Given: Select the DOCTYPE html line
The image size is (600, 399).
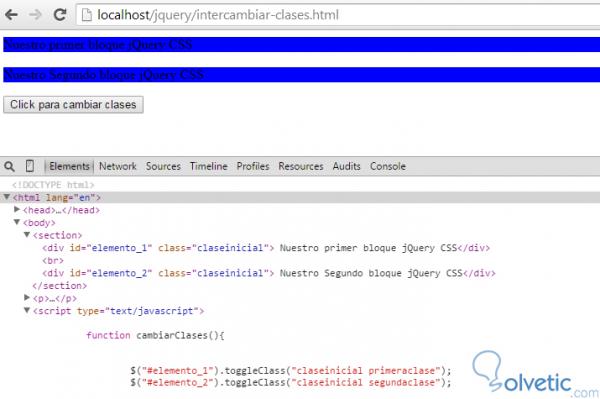Looking at the screenshot, I should click(x=53, y=185).
